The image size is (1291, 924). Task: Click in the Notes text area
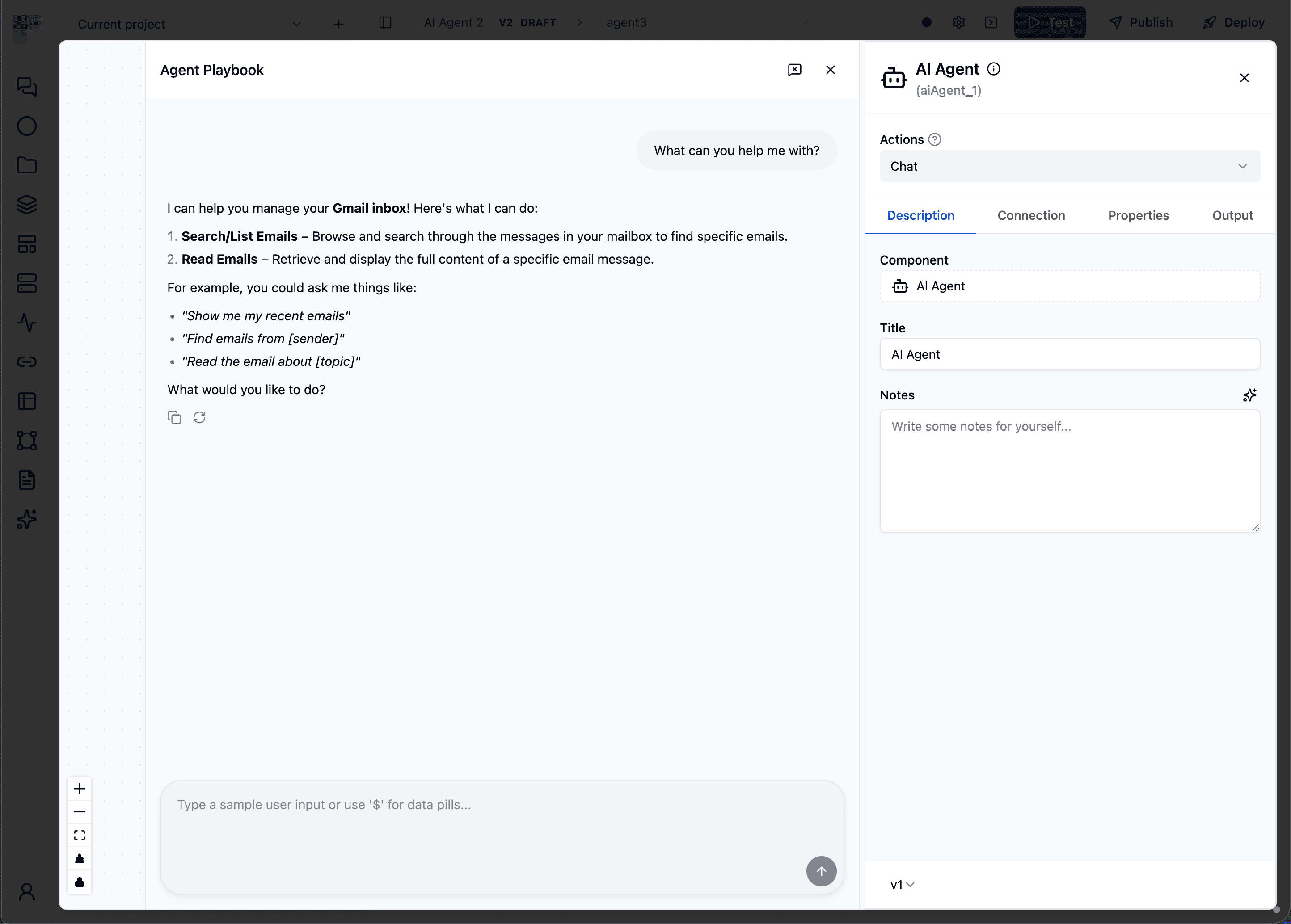pos(1070,471)
